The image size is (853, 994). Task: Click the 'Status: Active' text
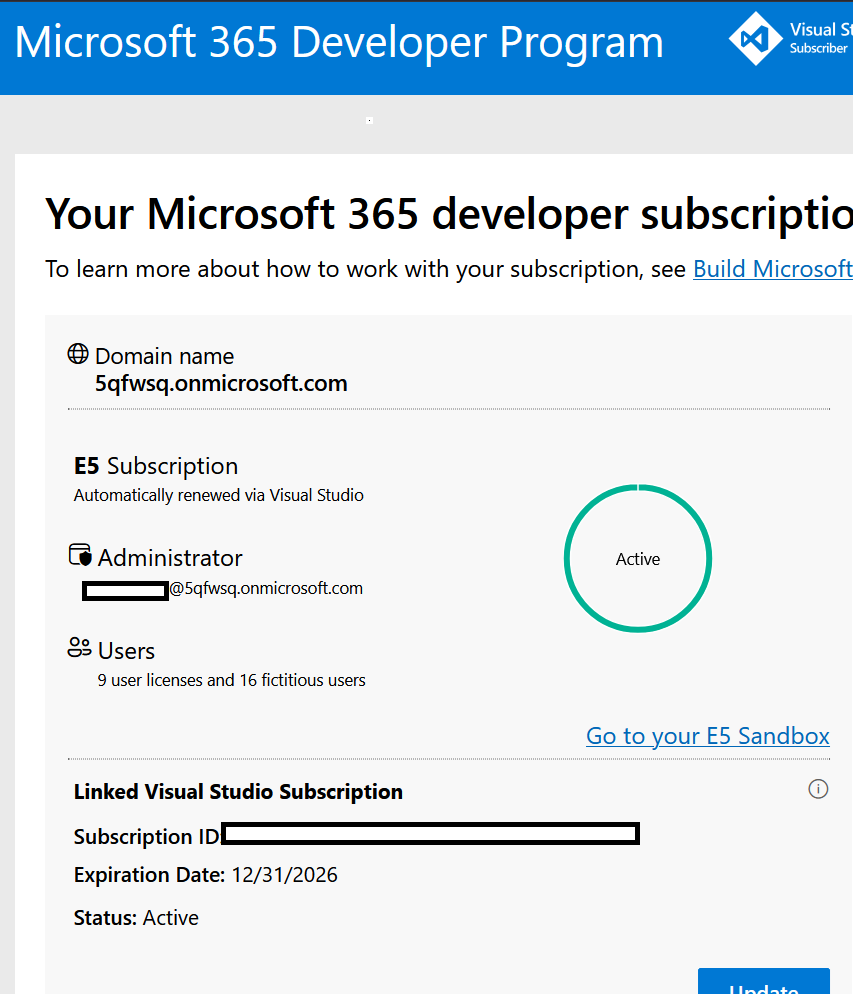click(x=136, y=918)
